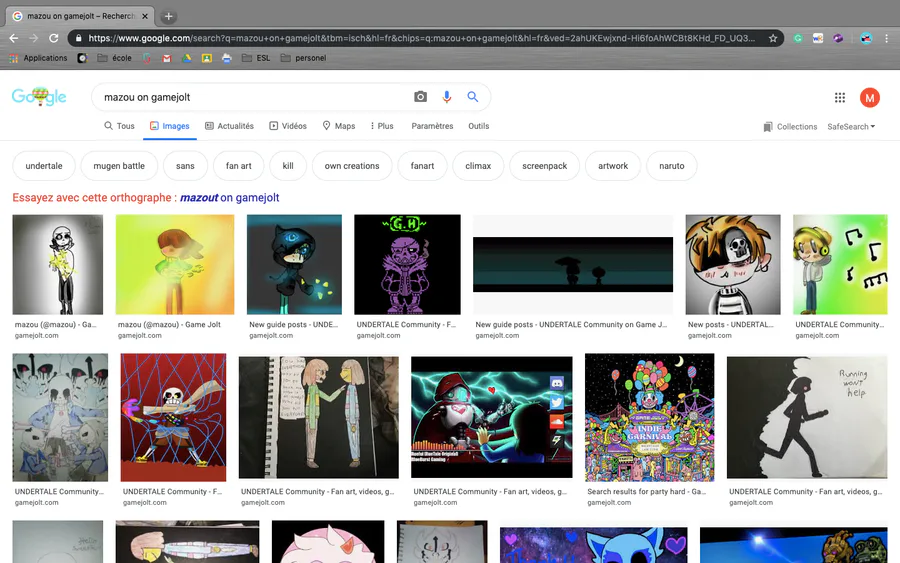
Task: Open the red background skeleton with sword thumbnail
Action: point(173,417)
